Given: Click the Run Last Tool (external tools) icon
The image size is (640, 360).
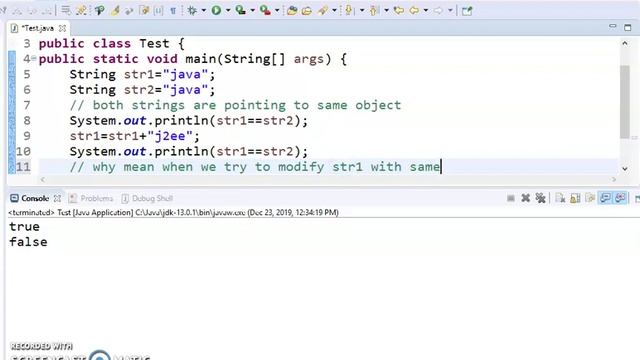Looking at the screenshot, I should (265, 10).
